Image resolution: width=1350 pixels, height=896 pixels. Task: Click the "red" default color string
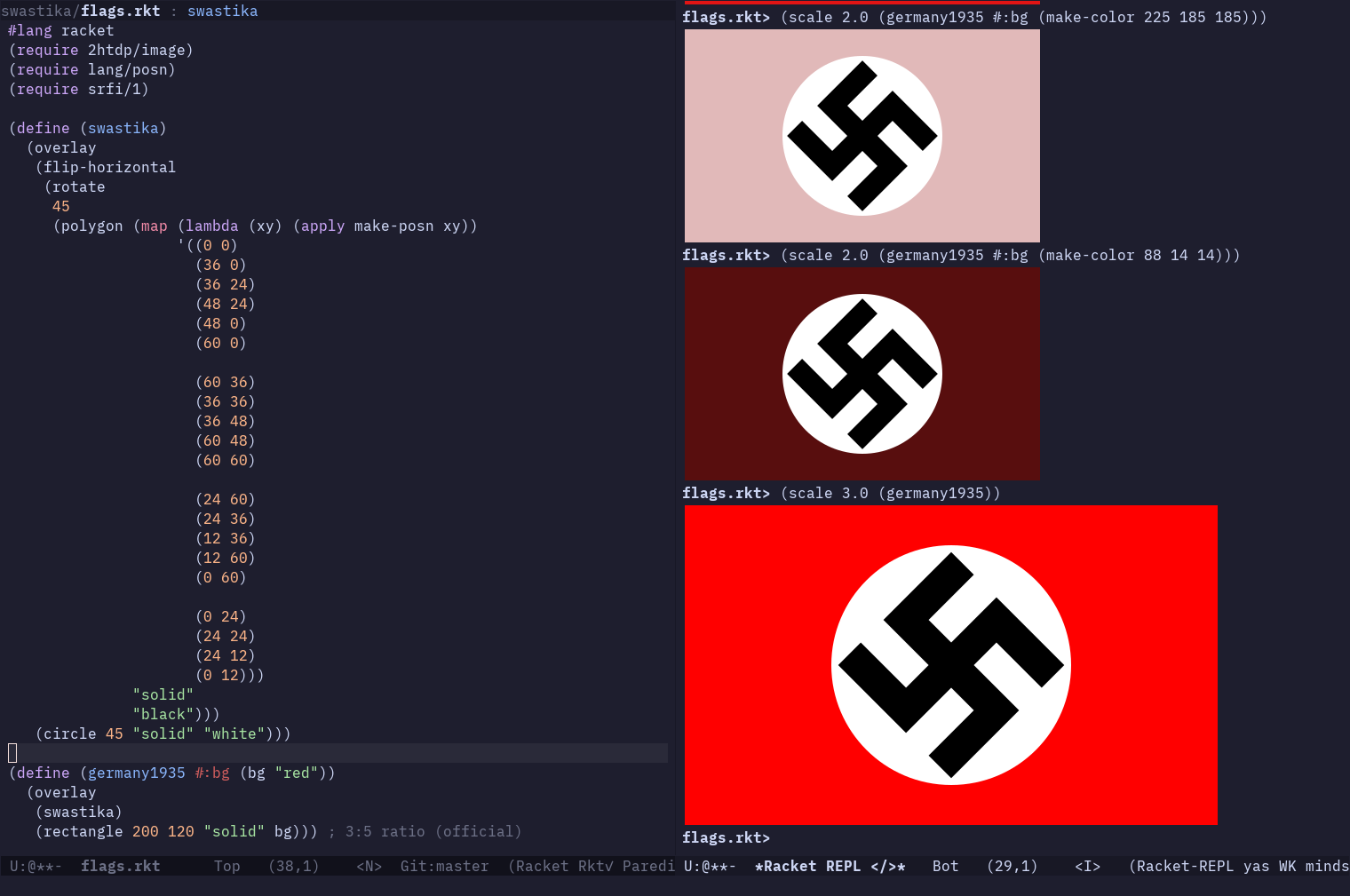297,773
